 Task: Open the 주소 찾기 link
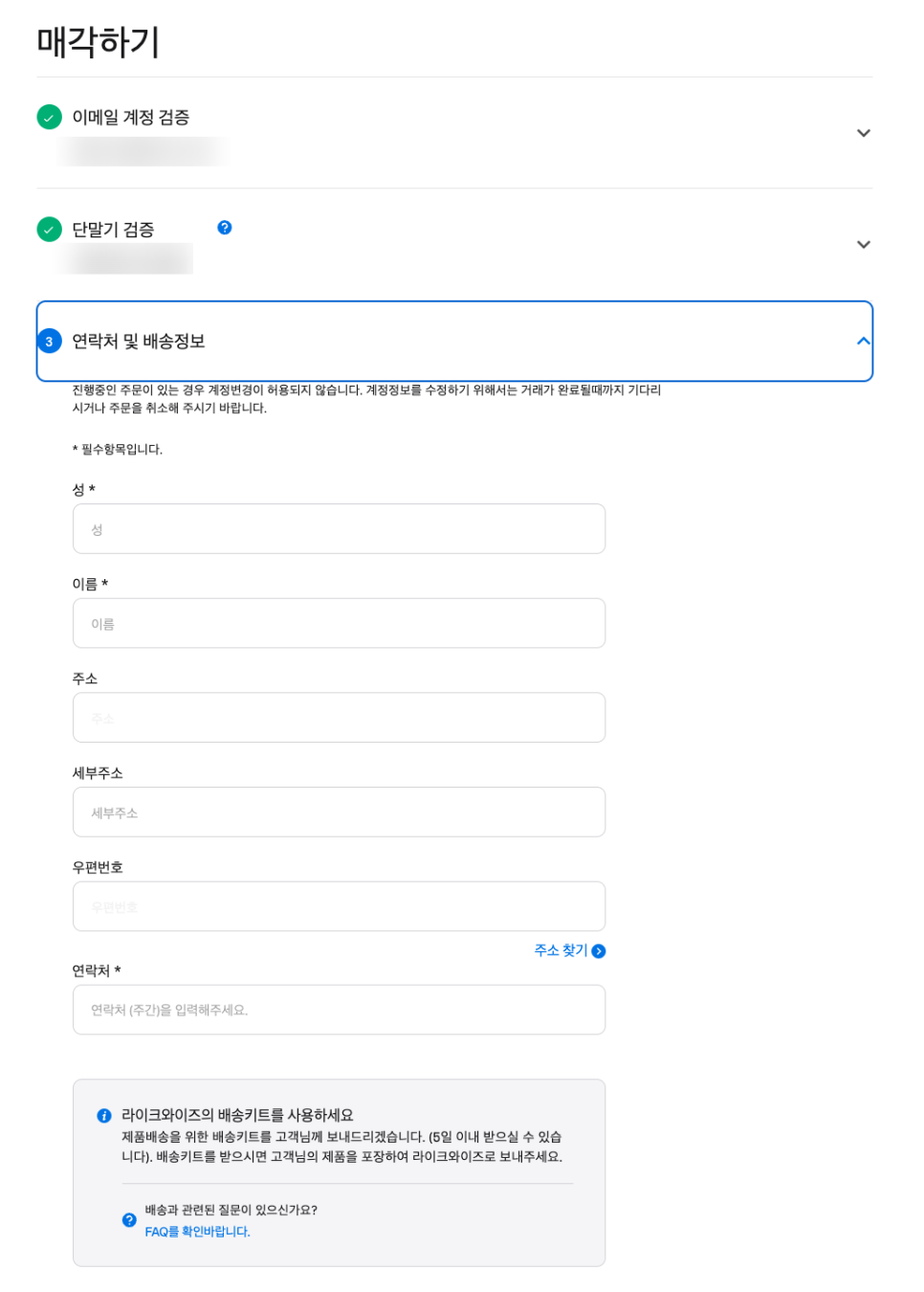[561, 950]
